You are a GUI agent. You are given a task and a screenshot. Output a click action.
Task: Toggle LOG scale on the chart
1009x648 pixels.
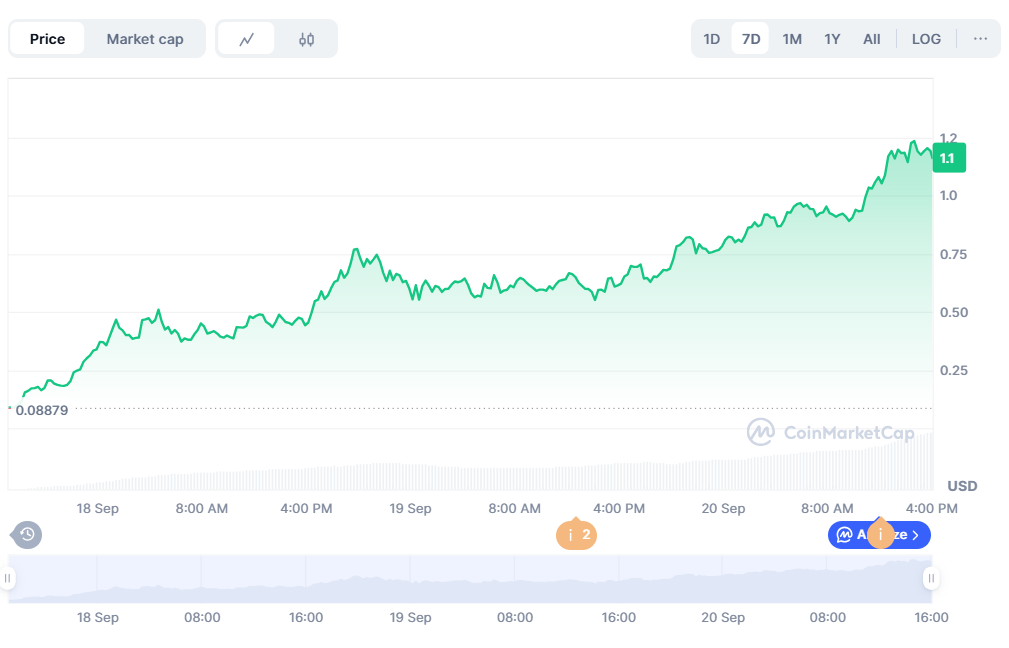926,39
